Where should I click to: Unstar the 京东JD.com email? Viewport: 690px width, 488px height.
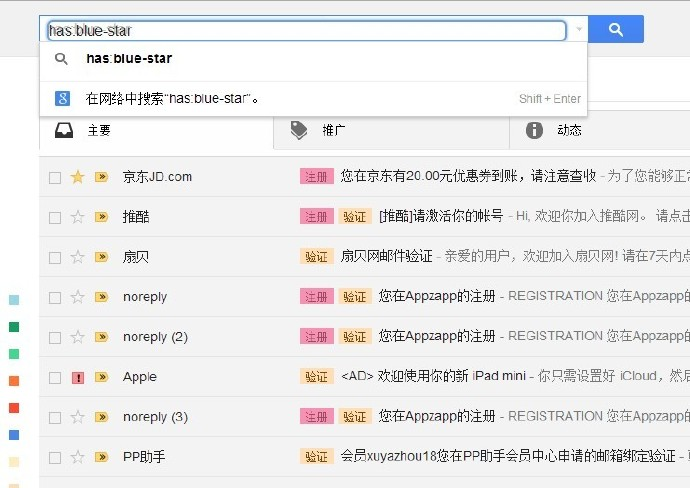click(x=77, y=177)
